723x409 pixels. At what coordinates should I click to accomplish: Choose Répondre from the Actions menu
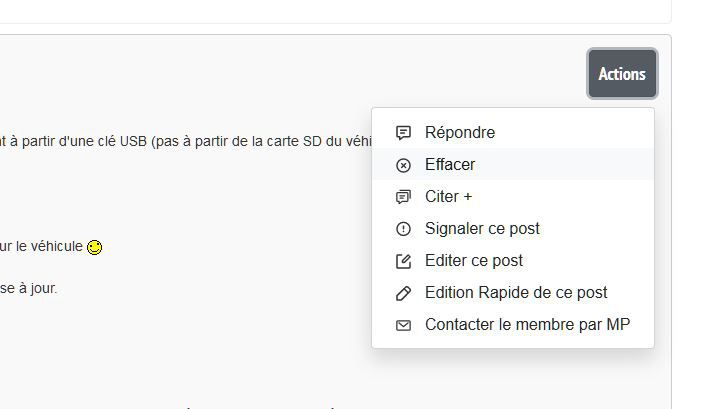click(x=459, y=132)
